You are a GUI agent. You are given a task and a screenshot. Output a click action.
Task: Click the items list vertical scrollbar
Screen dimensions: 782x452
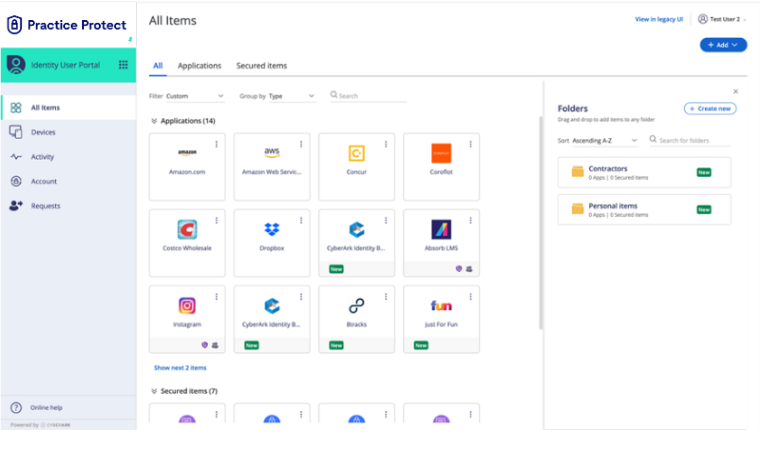pos(541,223)
